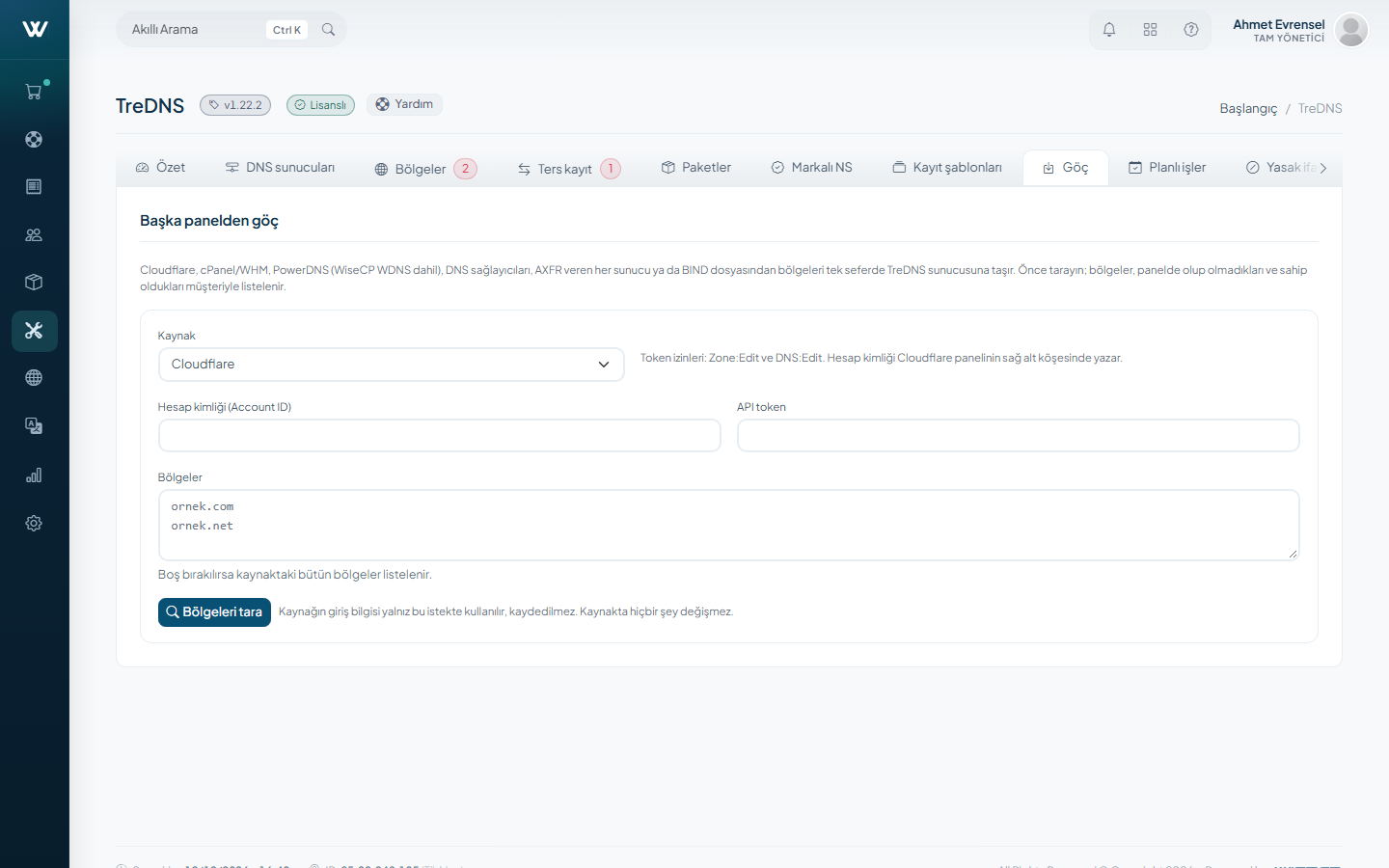Click the user avatar picture

pyautogui.click(x=1351, y=30)
